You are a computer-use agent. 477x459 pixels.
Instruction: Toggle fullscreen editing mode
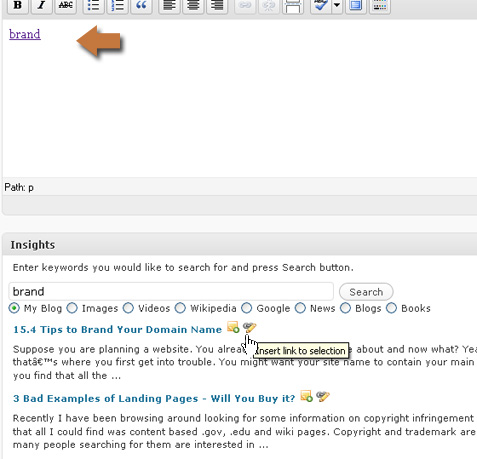tap(356, 6)
